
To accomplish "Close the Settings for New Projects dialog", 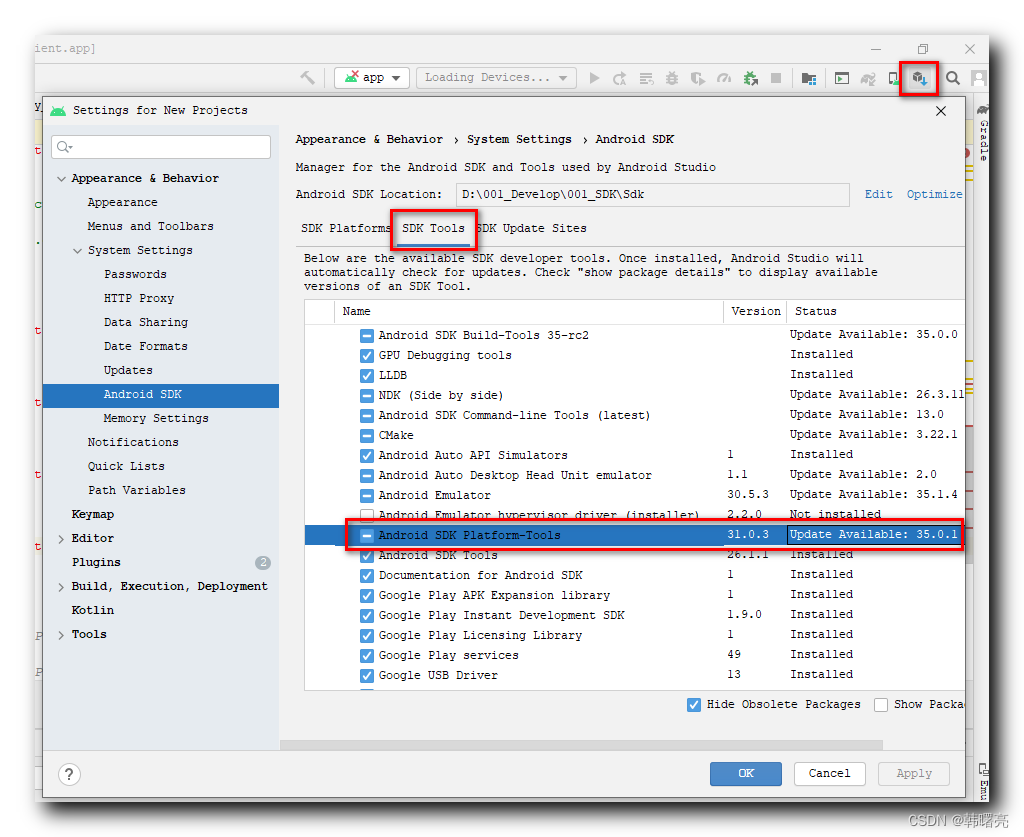I will click(940, 111).
